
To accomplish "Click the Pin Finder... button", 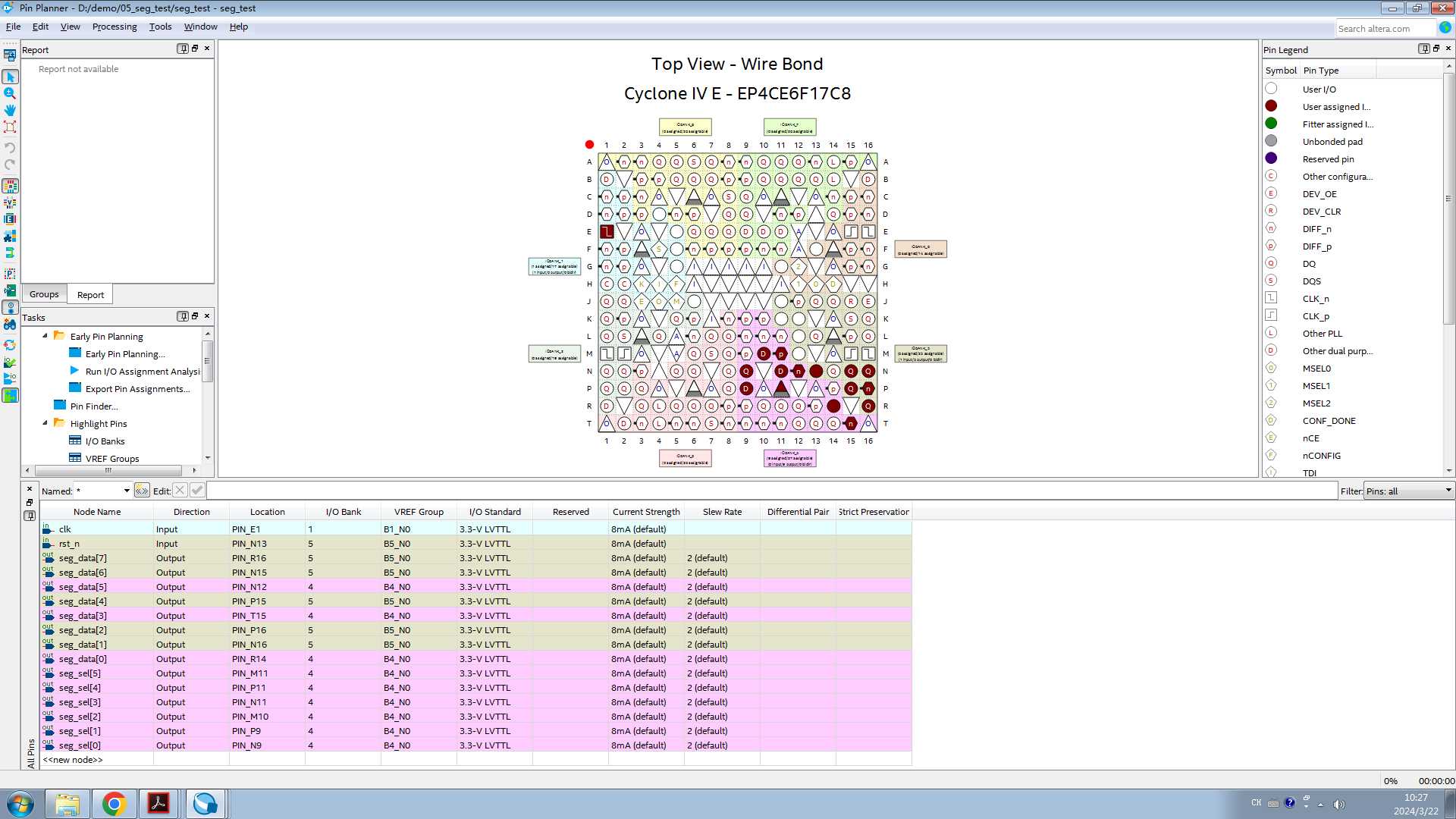I will (95, 405).
